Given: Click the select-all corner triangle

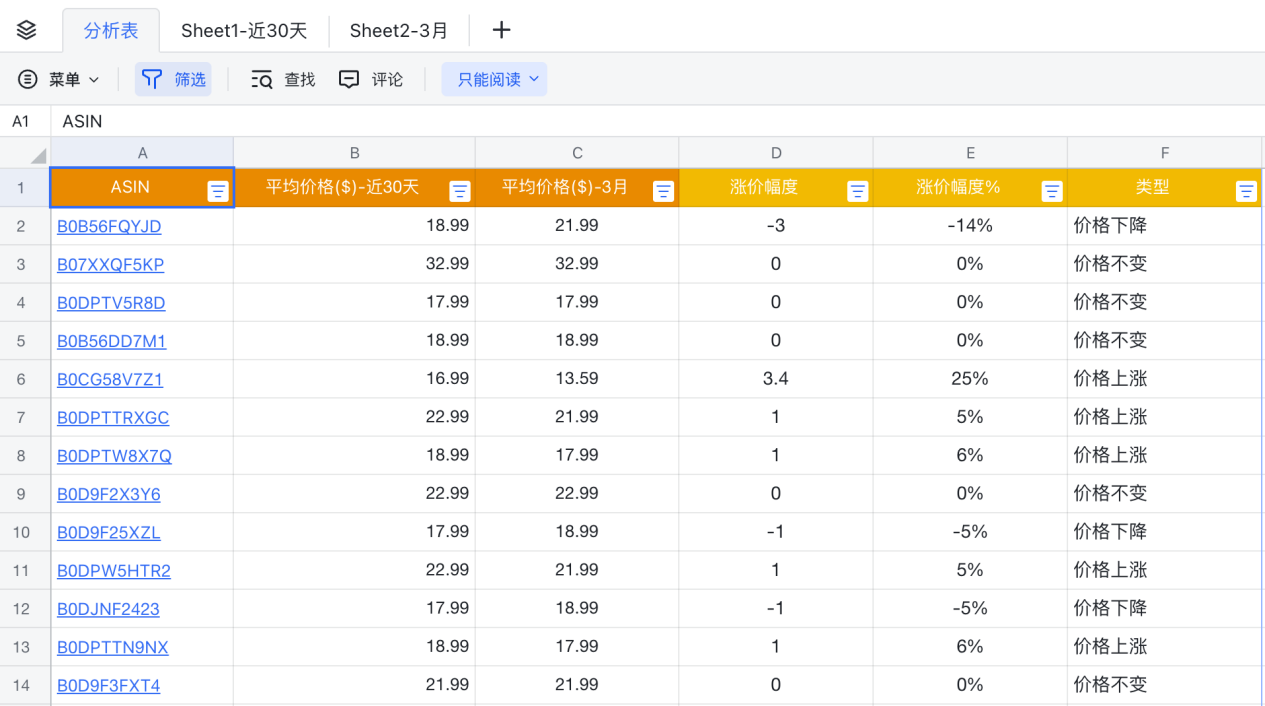Looking at the screenshot, I should click(x=37, y=155).
